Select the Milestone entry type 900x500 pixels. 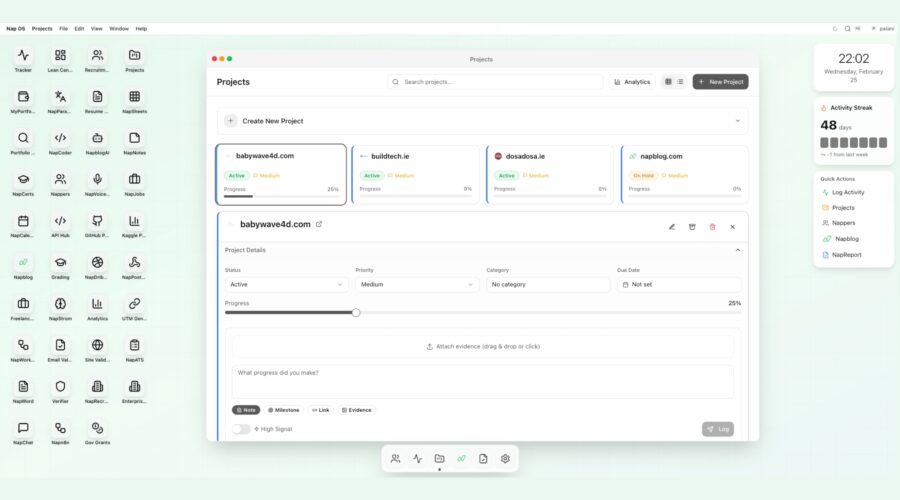pyautogui.click(x=284, y=410)
